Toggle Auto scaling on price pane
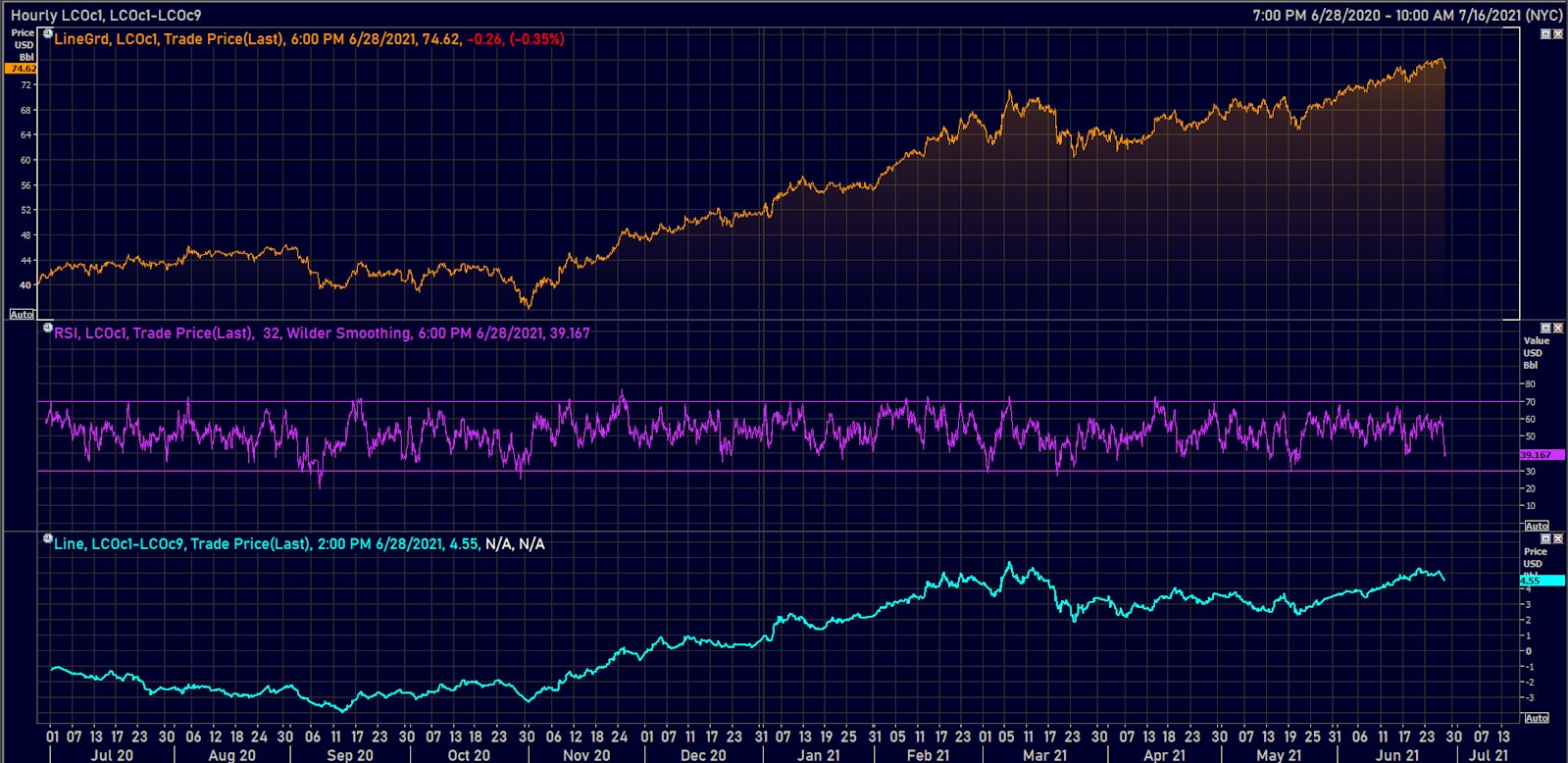Screen dimensions: 1568x763 coord(22,314)
